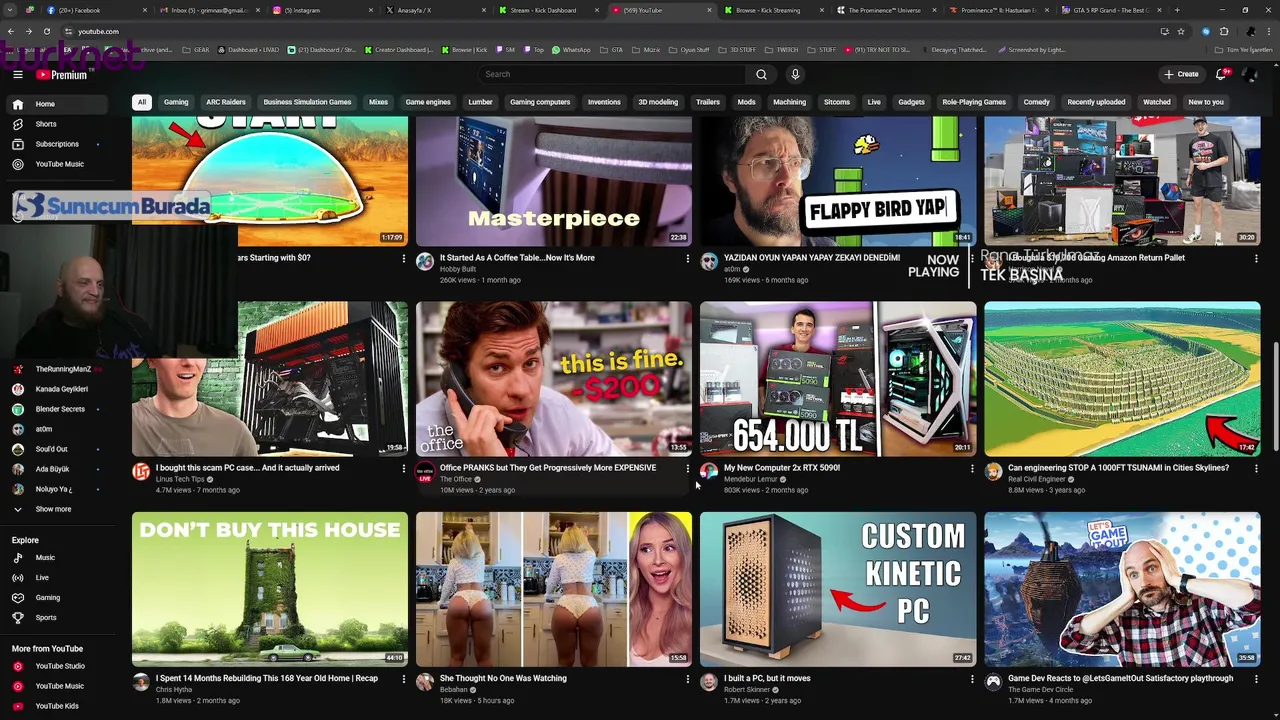Select the Role-Playing Games chip
The height and width of the screenshot is (720, 1280).
974,102
